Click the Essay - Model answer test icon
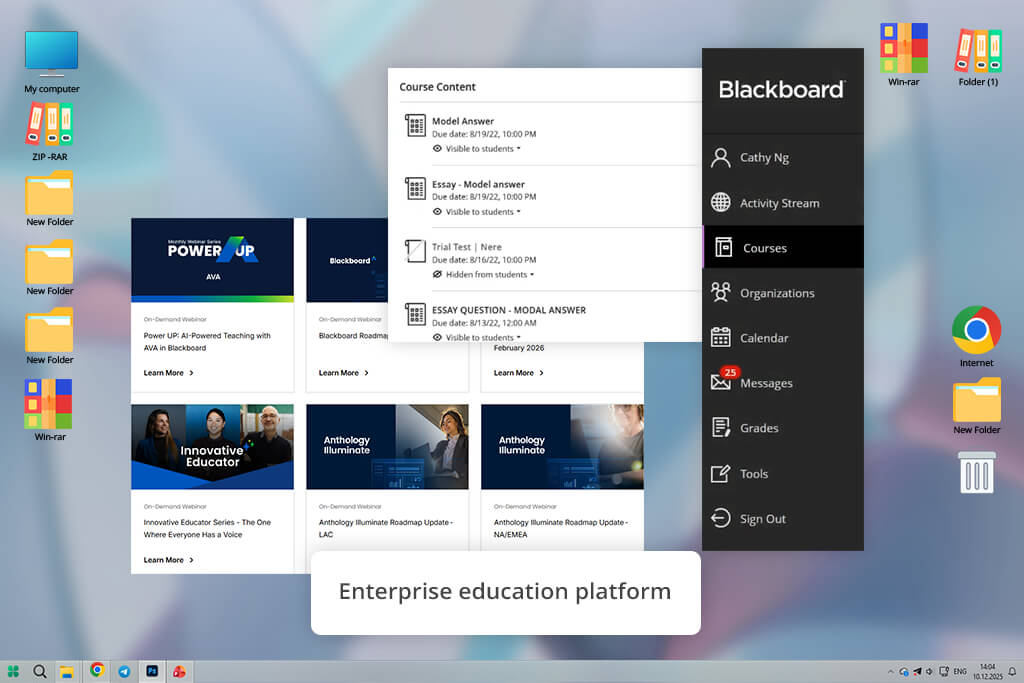 (415, 189)
